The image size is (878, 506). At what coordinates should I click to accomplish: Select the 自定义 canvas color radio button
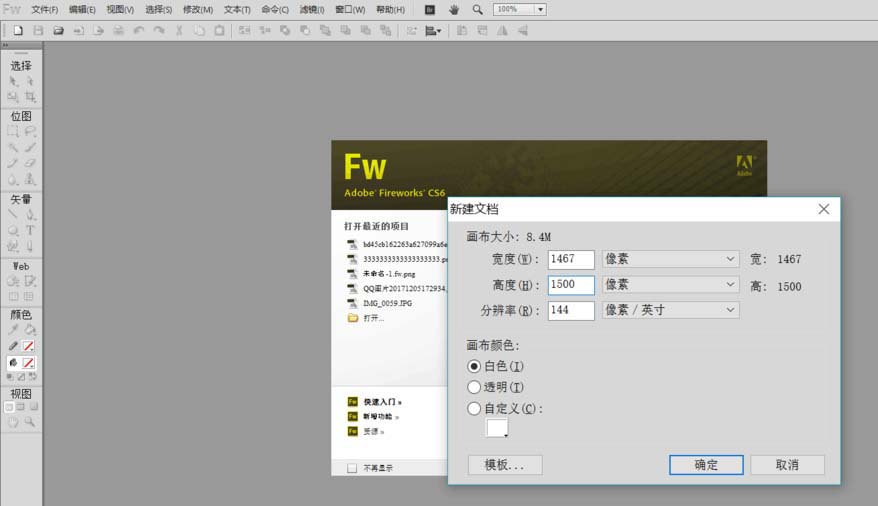(474, 409)
